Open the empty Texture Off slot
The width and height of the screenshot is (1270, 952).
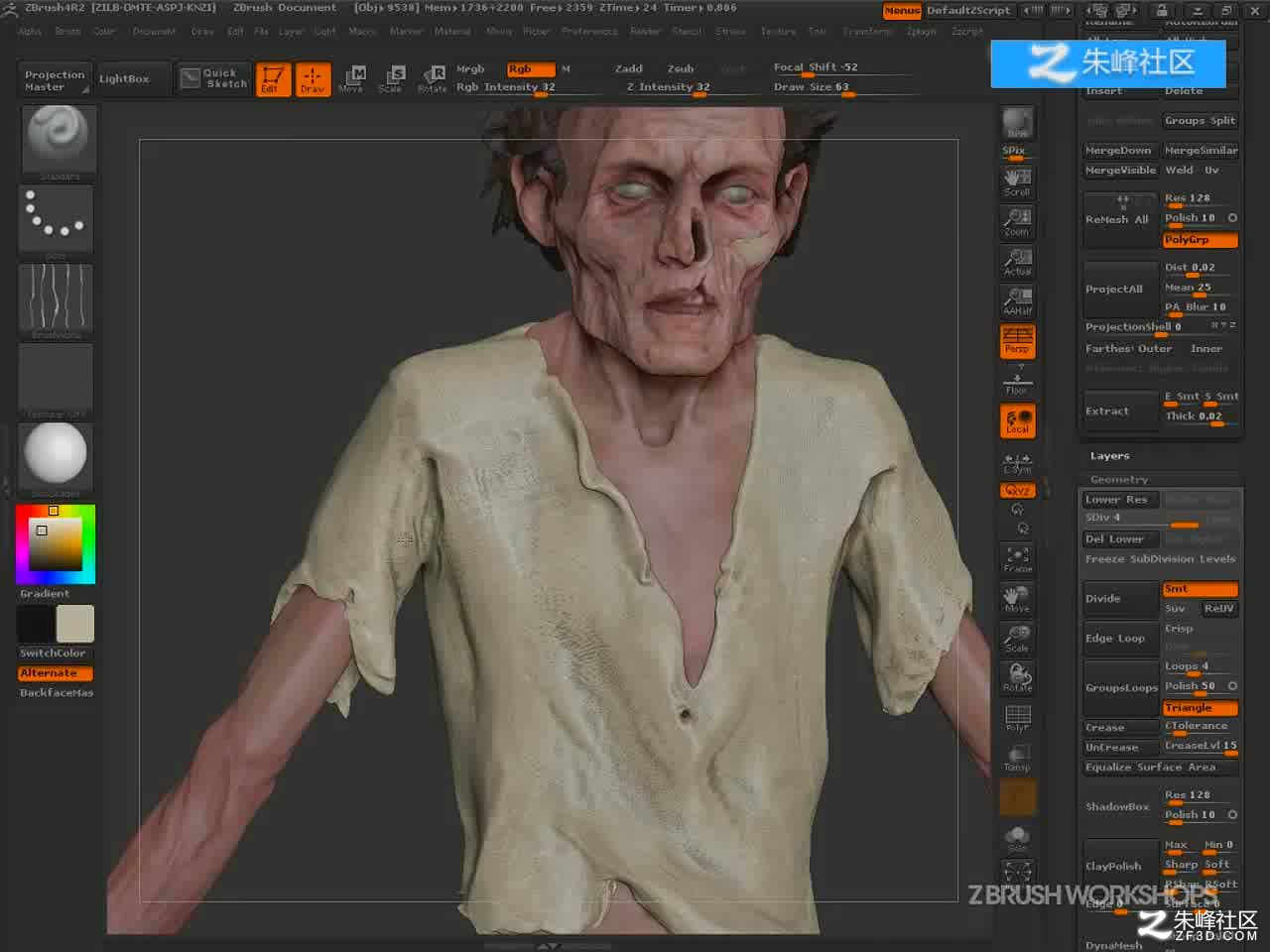[56, 378]
